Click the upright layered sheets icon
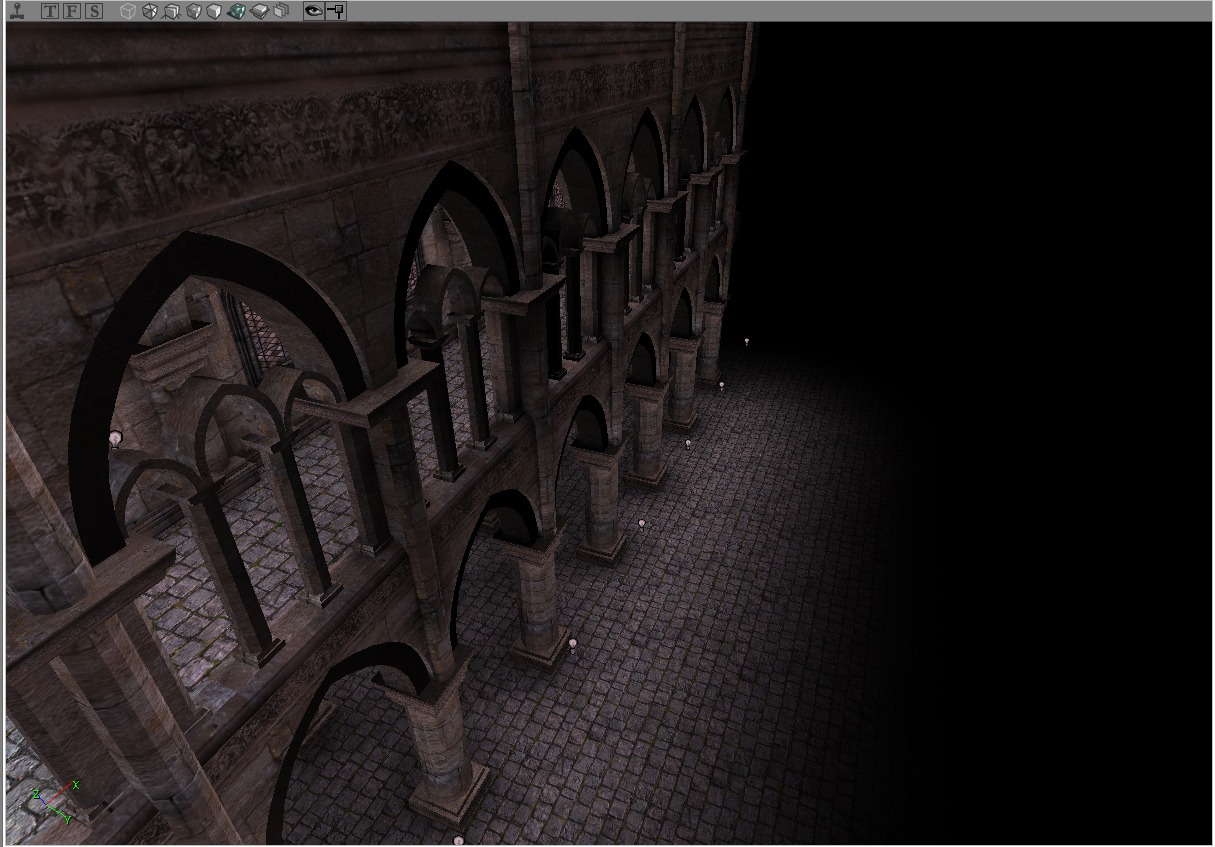The image size is (1215, 847). [x=281, y=11]
